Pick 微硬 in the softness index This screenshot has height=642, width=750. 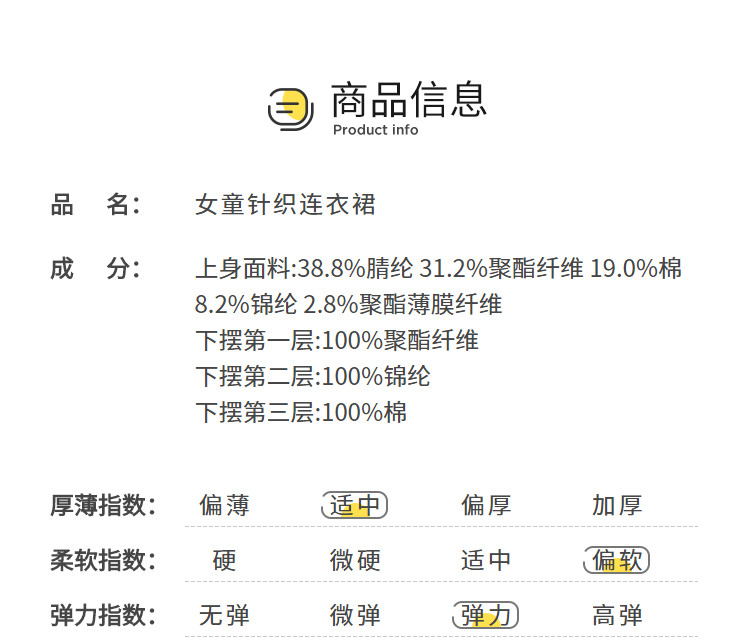[x=355, y=560]
